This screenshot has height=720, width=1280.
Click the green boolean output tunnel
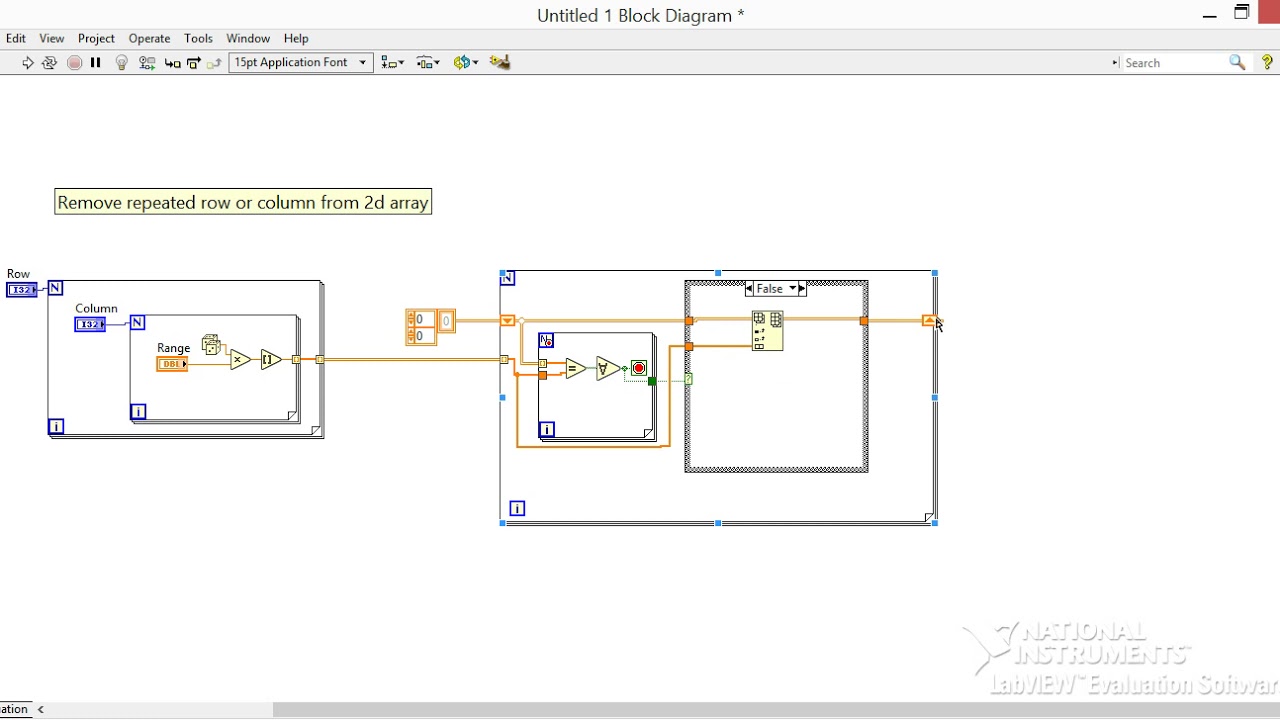(652, 381)
